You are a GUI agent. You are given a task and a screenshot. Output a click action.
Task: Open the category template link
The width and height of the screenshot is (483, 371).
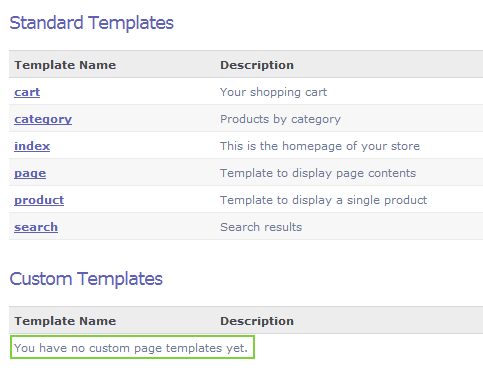coord(43,119)
